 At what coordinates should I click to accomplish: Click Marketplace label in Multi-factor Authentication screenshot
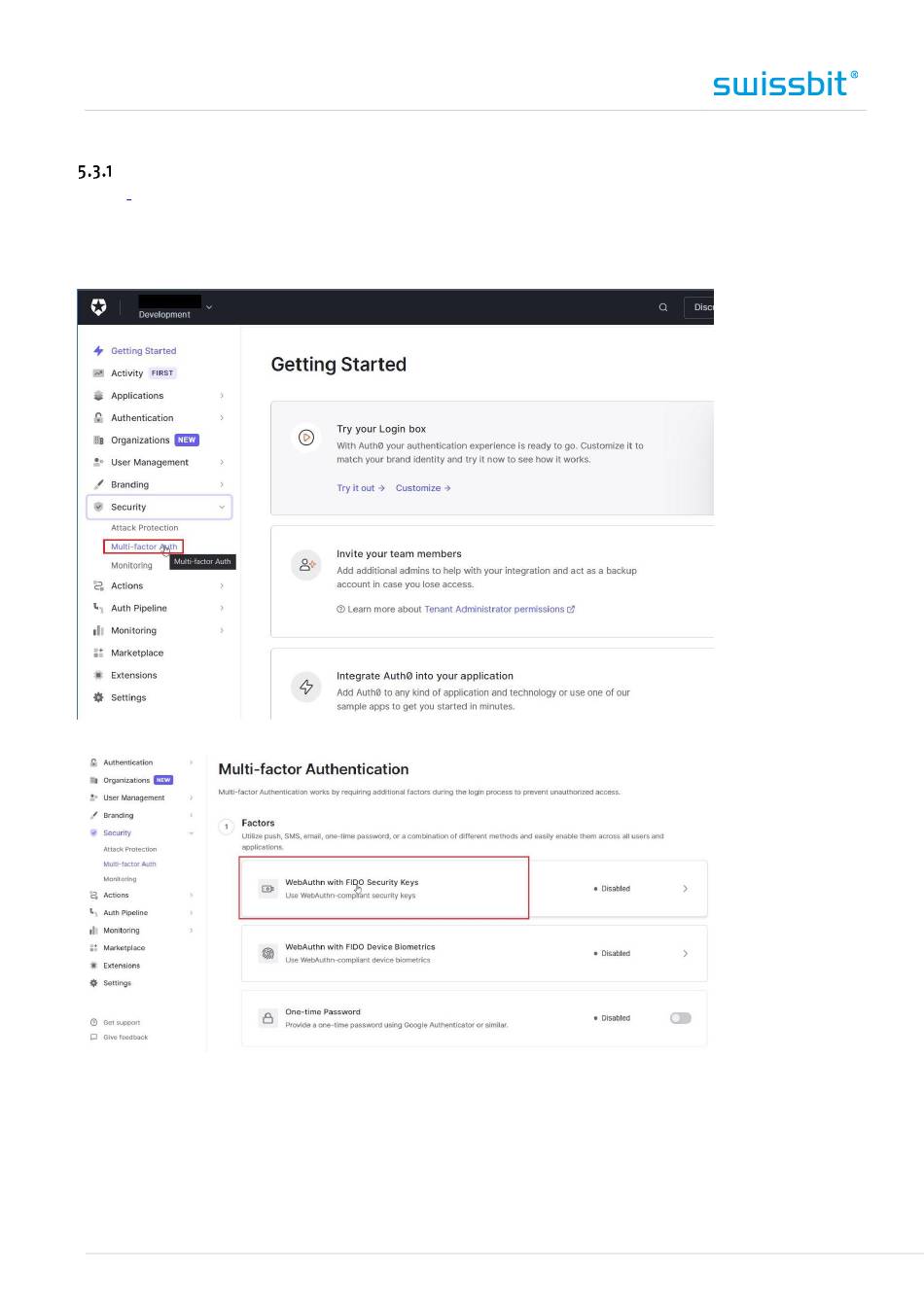[124, 948]
